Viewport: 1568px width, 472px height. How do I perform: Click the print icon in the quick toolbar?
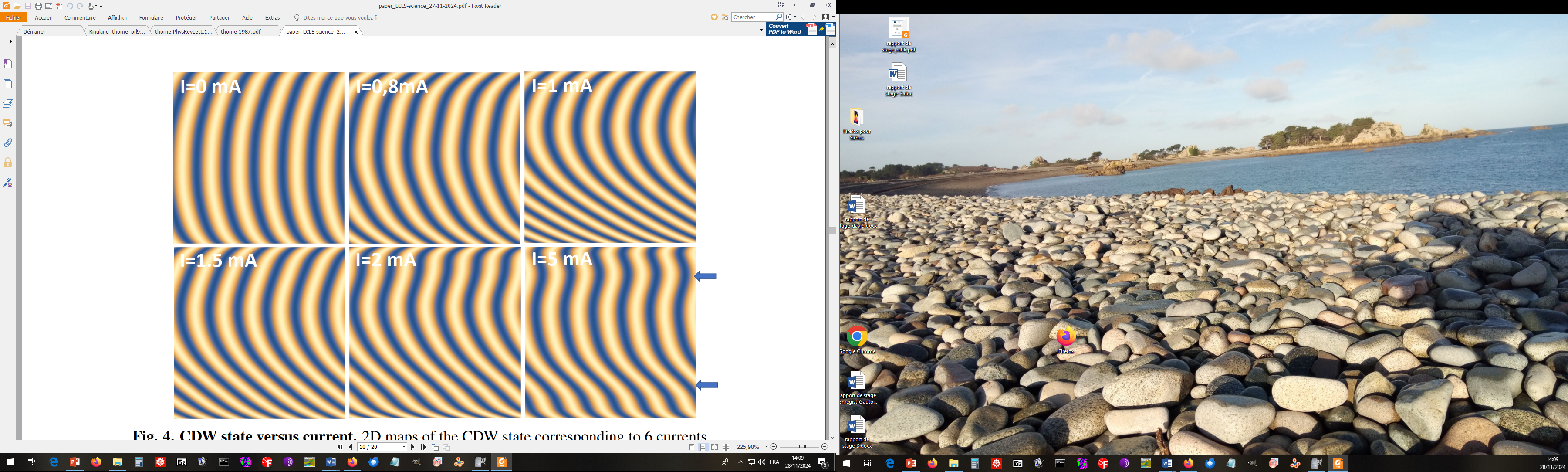(x=38, y=6)
